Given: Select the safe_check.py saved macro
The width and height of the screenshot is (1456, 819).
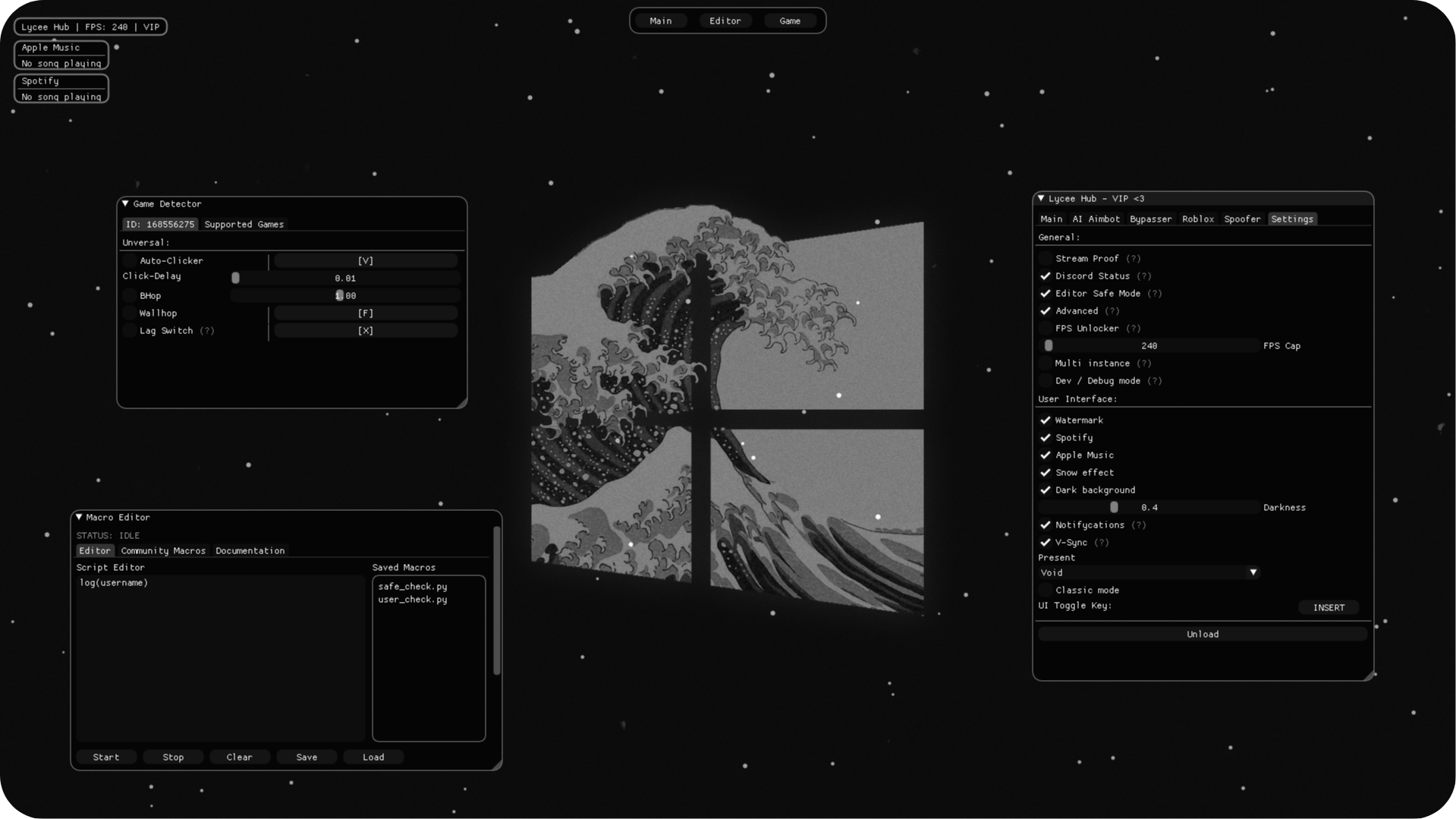Looking at the screenshot, I should pos(413,587).
